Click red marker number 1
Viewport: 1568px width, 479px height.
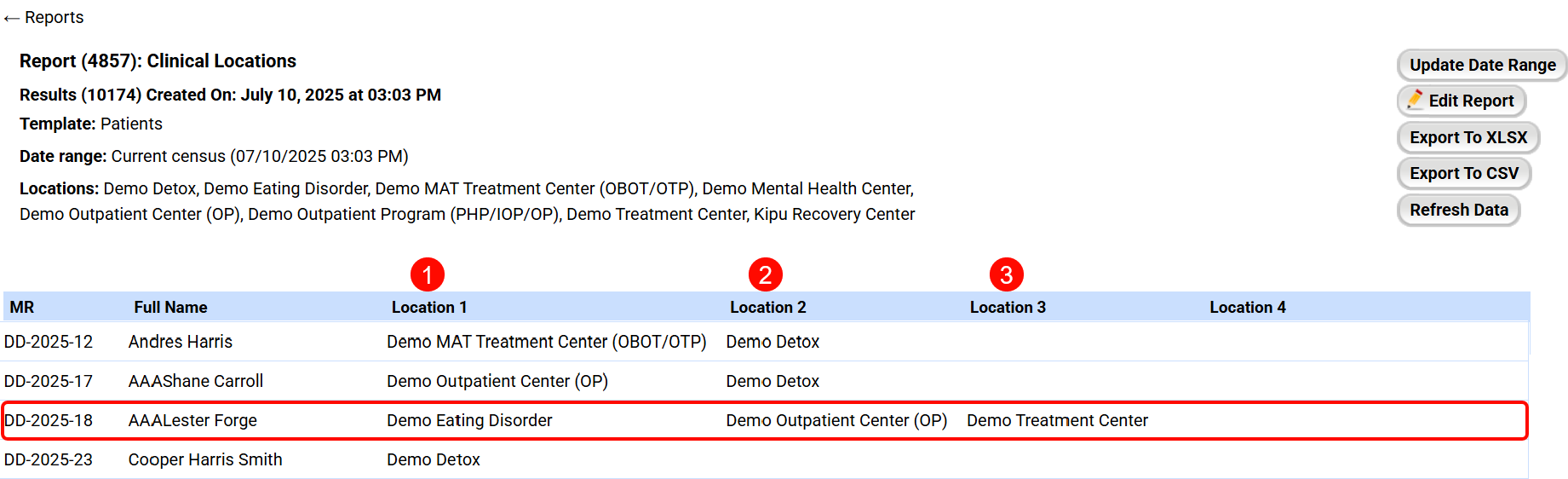427,274
